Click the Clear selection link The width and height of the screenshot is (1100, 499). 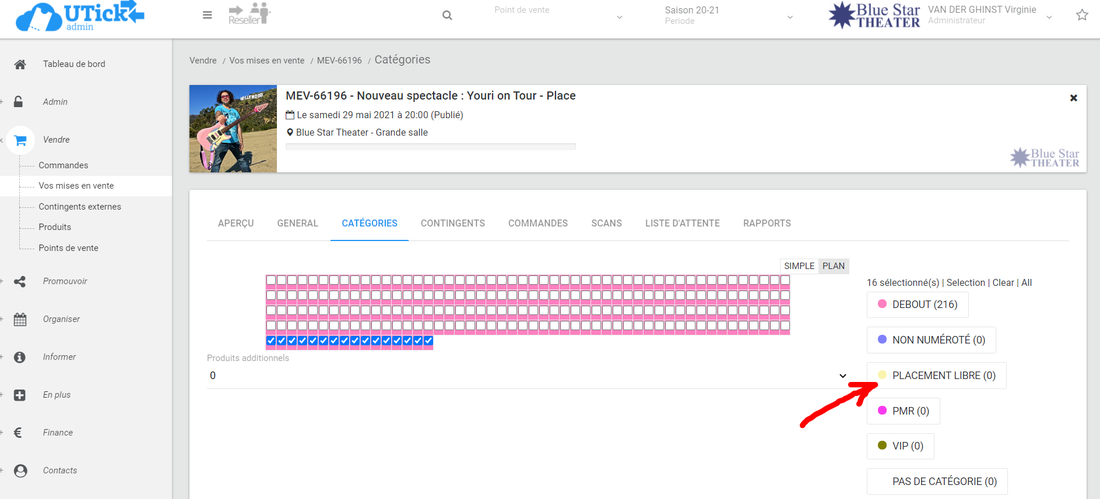click(x=1002, y=283)
